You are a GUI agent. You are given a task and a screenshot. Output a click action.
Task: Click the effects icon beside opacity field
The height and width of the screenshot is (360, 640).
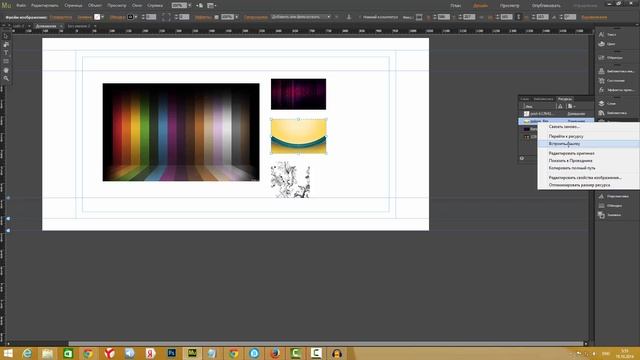[216, 17]
